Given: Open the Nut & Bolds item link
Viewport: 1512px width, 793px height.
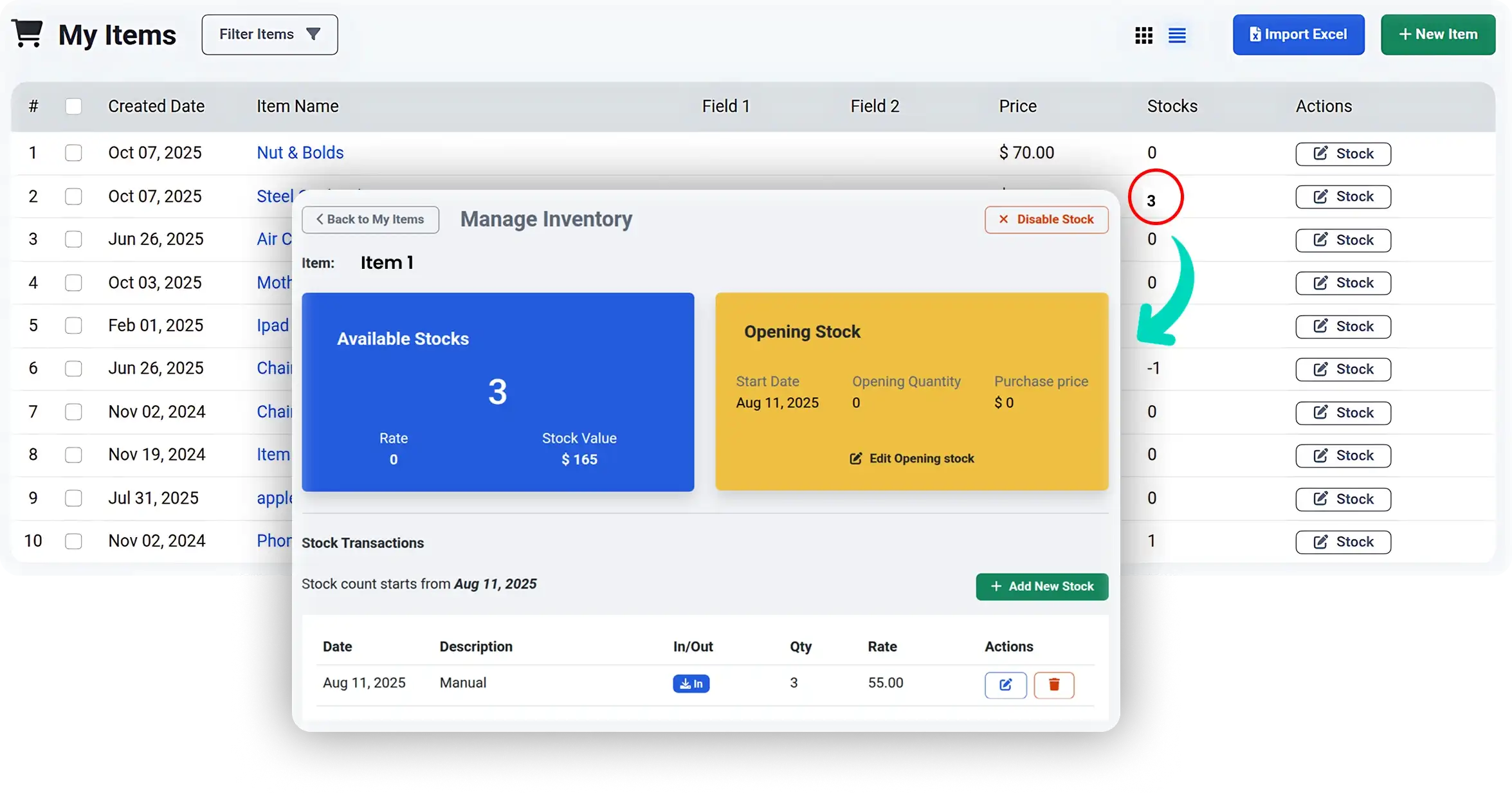Looking at the screenshot, I should pyautogui.click(x=300, y=152).
